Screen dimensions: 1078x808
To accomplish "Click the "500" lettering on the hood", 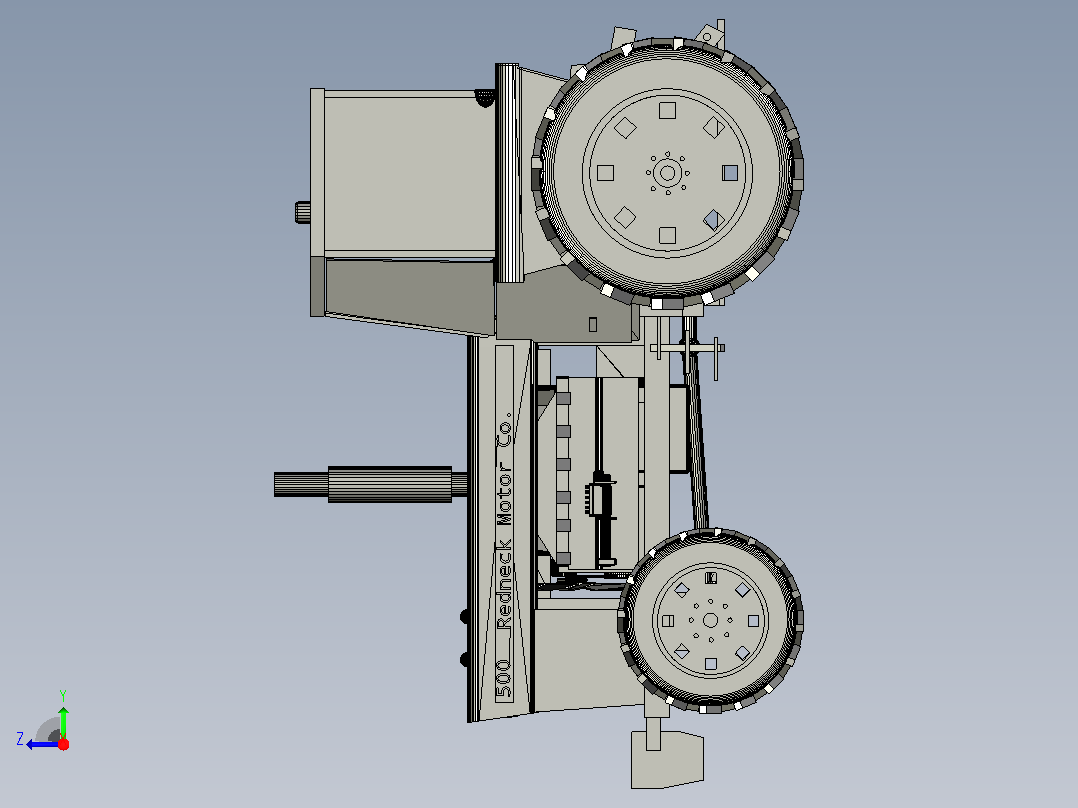I will tap(505, 678).
